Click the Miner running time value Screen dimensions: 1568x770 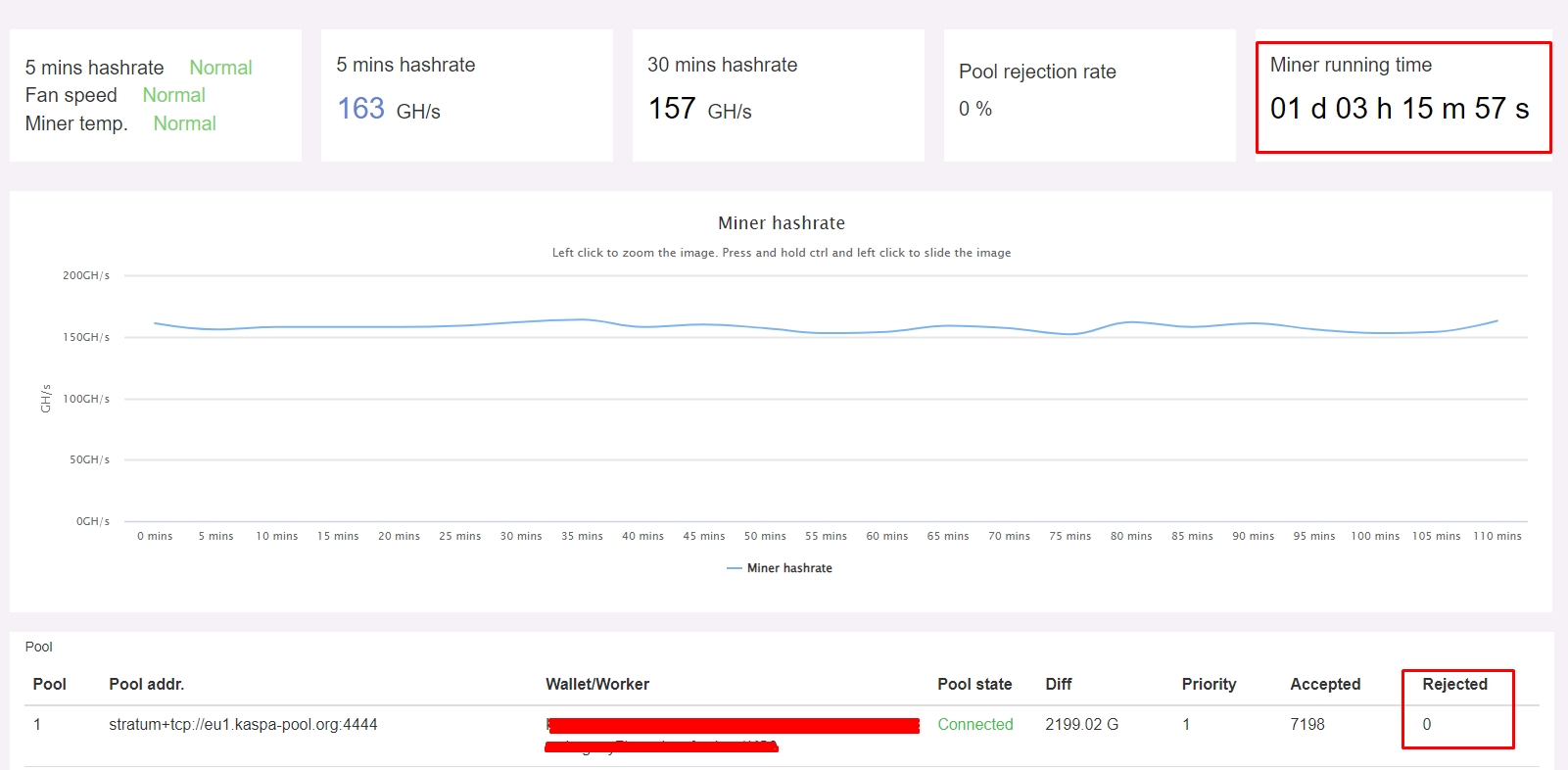(1399, 109)
